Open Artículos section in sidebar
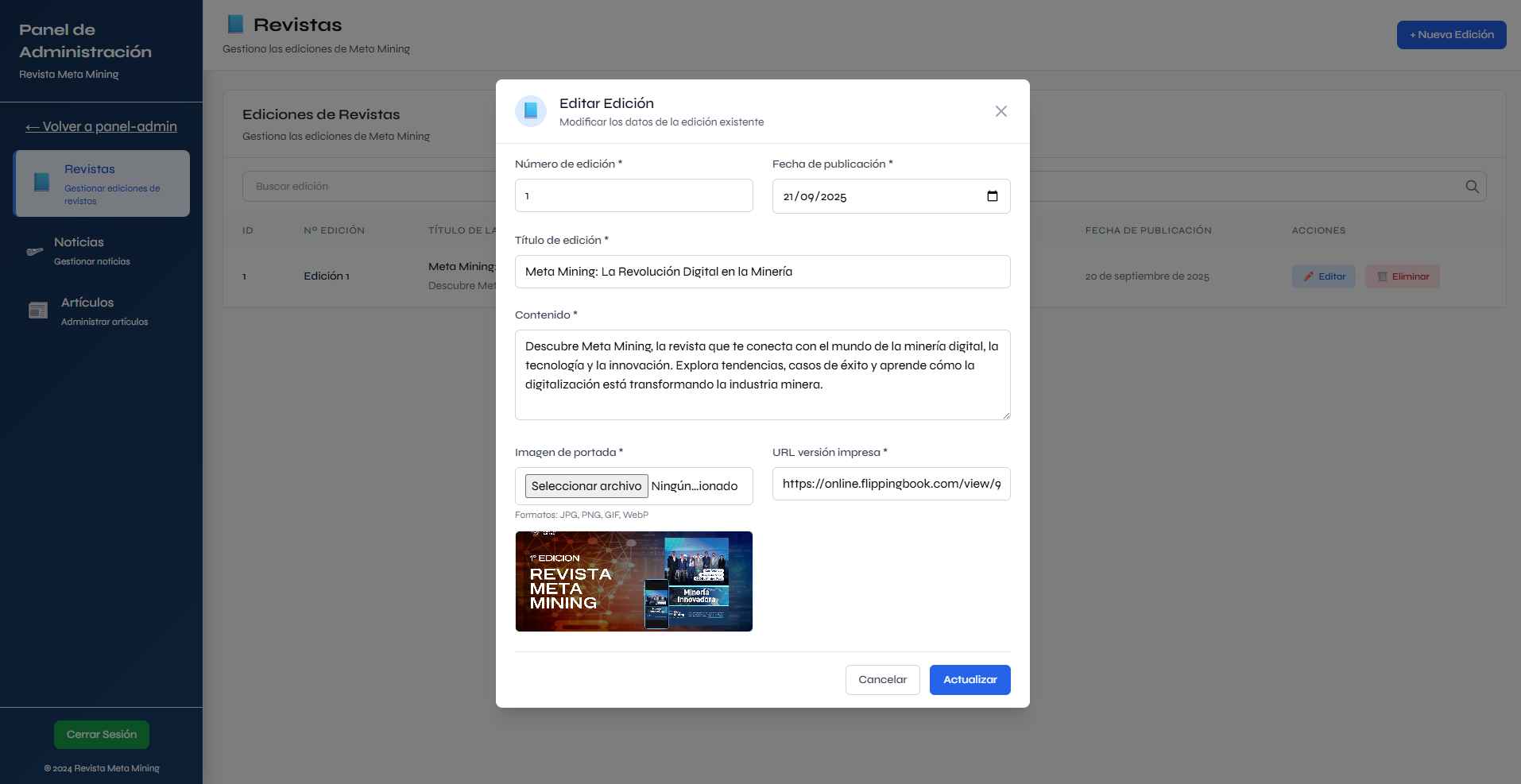 pos(102,311)
